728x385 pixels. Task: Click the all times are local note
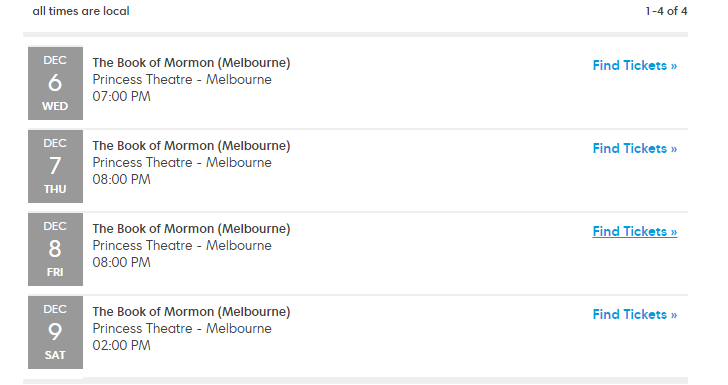(x=81, y=11)
